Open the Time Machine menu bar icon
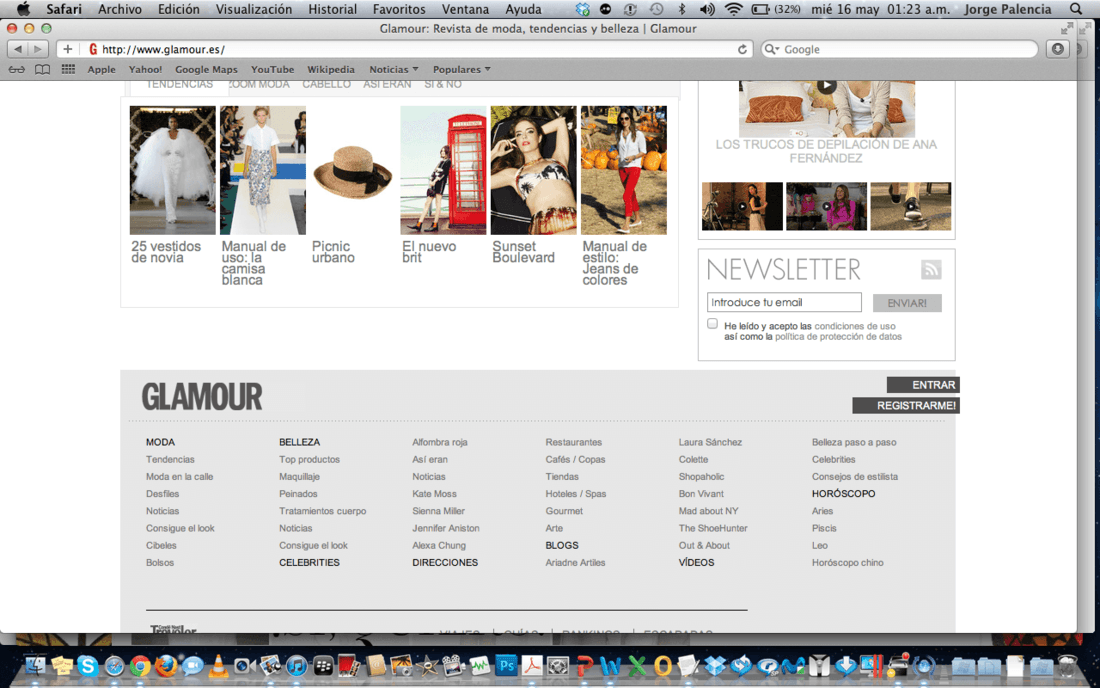This screenshot has width=1100, height=688. 656,9
